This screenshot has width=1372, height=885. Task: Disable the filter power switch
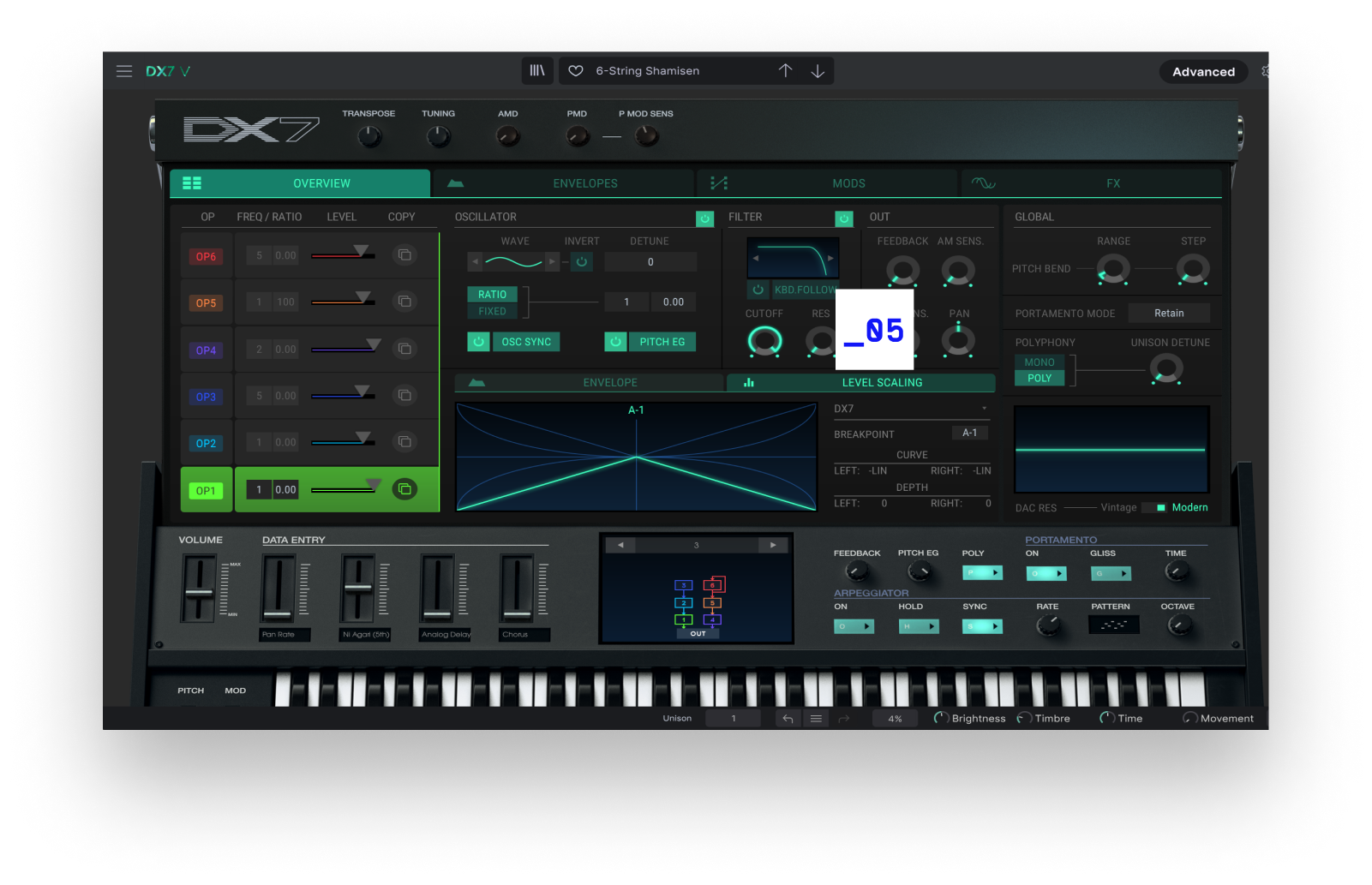coord(844,218)
